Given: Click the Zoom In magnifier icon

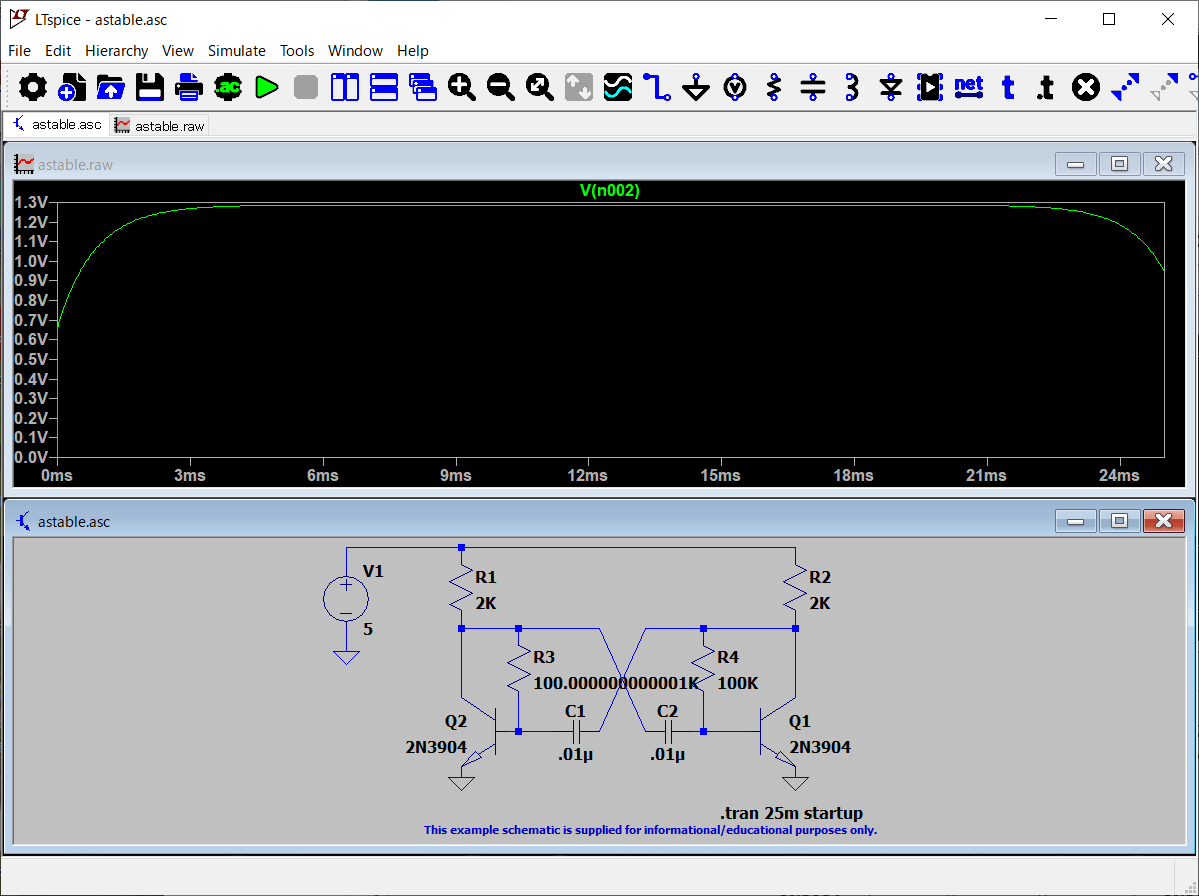Looking at the screenshot, I should (461, 88).
